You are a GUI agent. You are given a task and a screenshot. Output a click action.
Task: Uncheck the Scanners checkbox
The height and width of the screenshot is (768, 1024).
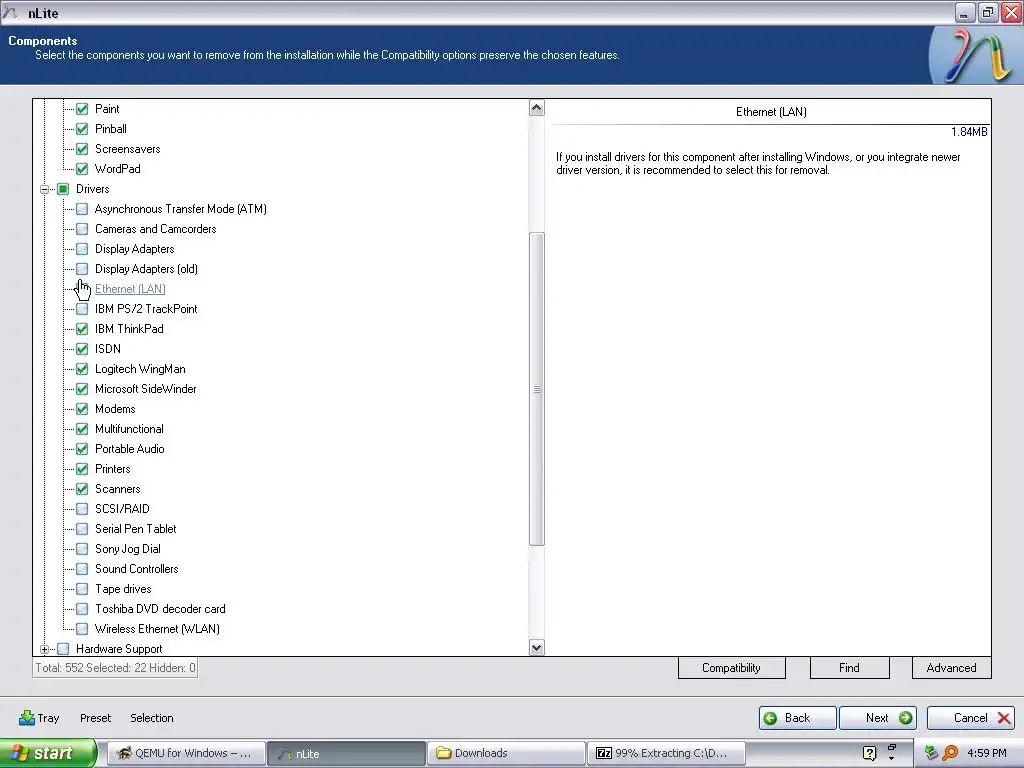pyautogui.click(x=82, y=488)
